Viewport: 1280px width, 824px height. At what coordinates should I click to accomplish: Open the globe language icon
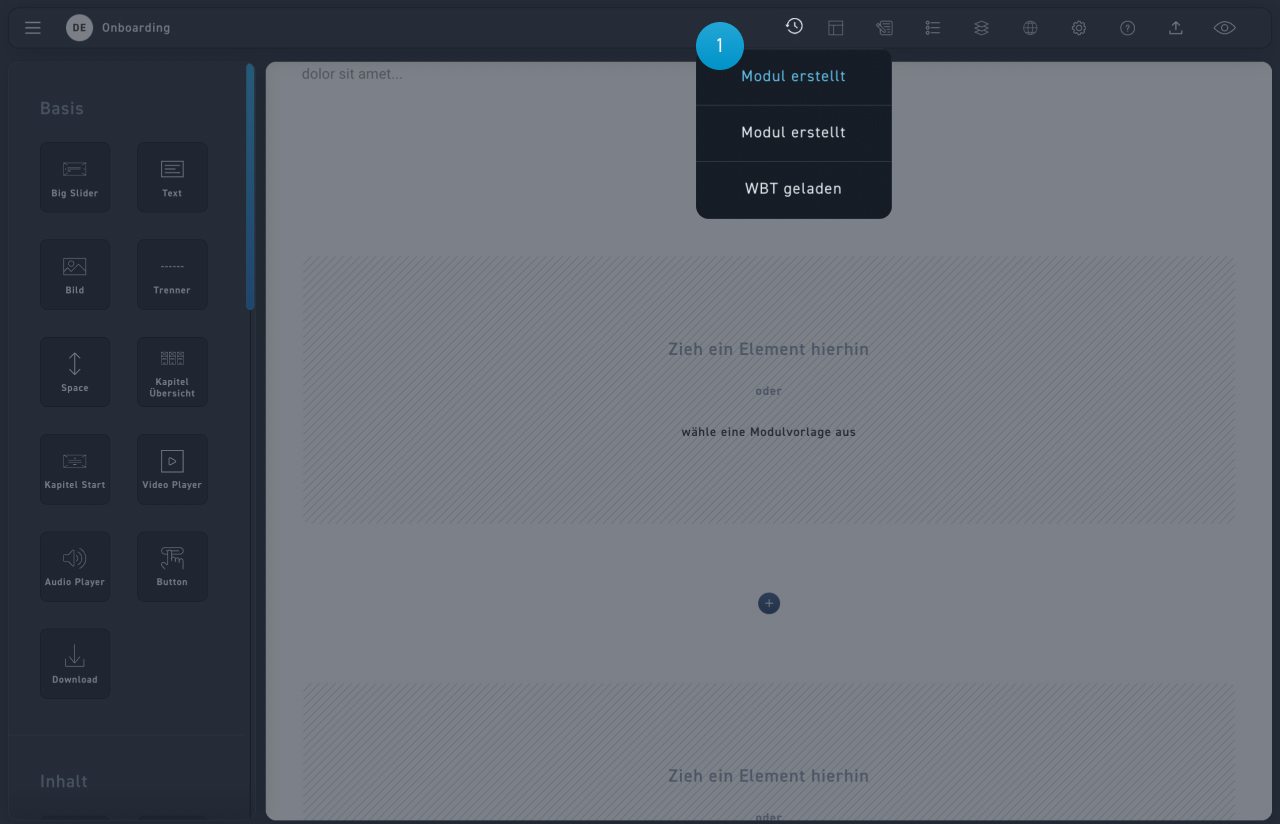[1030, 28]
